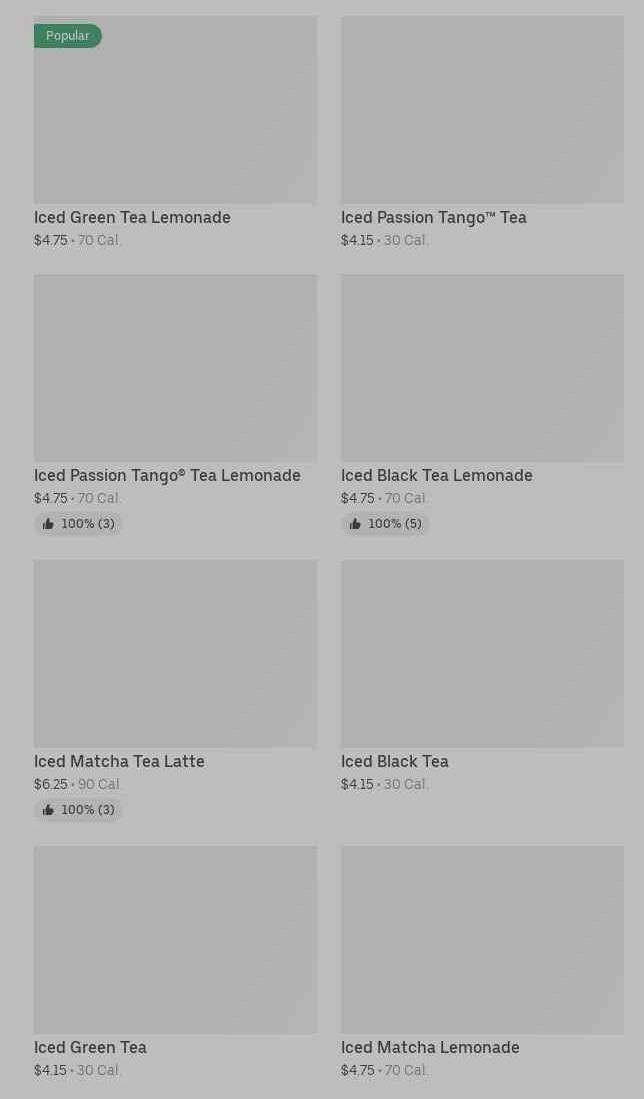The height and width of the screenshot is (1099, 644).
Task: Select Iced Passion Tango Tea Lemonade image
Action: [x=175, y=368]
